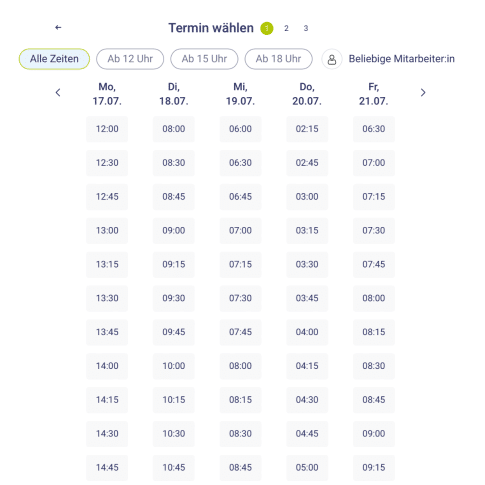
Task: Go to step 2 indicator
Action: point(286,28)
